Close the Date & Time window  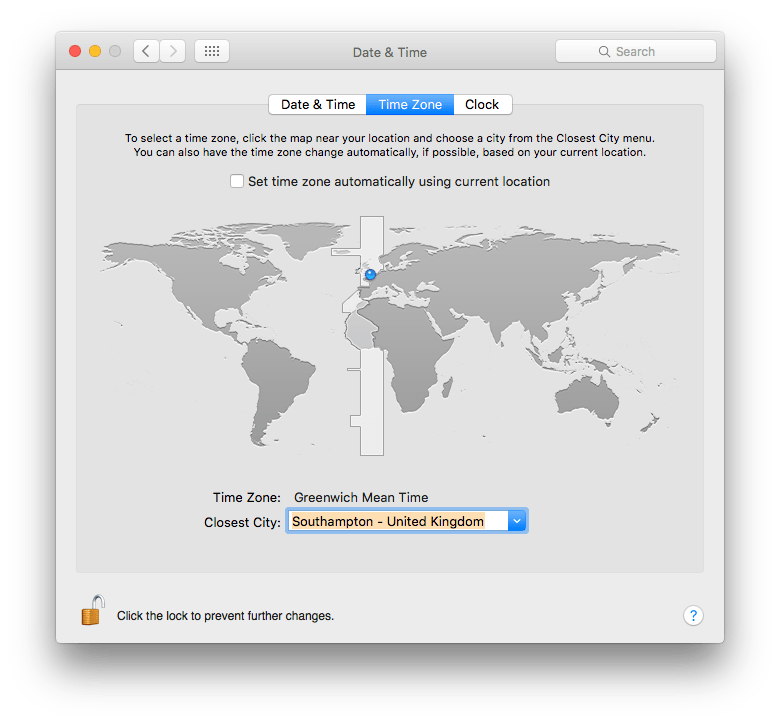click(x=75, y=51)
